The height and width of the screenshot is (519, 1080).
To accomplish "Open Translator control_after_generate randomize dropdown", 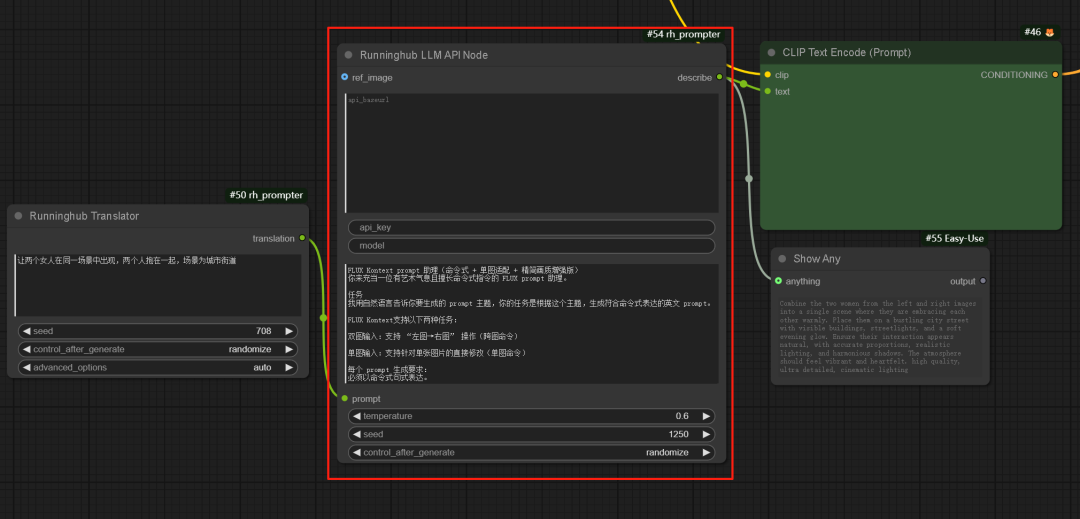I will [157, 349].
